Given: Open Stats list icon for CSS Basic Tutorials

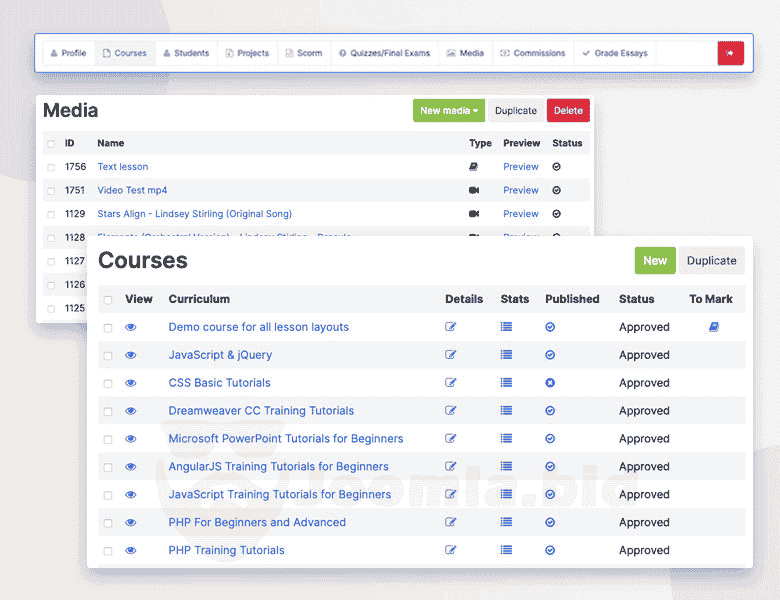Looking at the screenshot, I should pyautogui.click(x=506, y=383).
